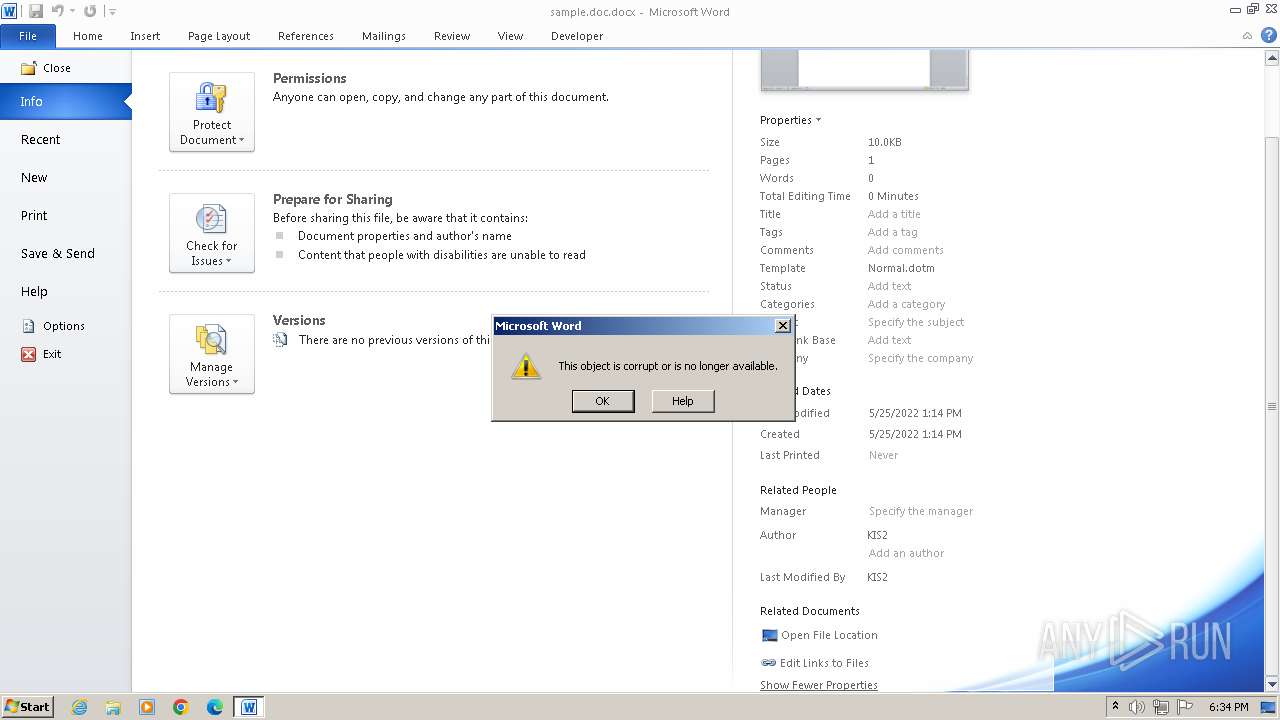Open the Windows Start button
The image size is (1280, 720).
(27, 707)
